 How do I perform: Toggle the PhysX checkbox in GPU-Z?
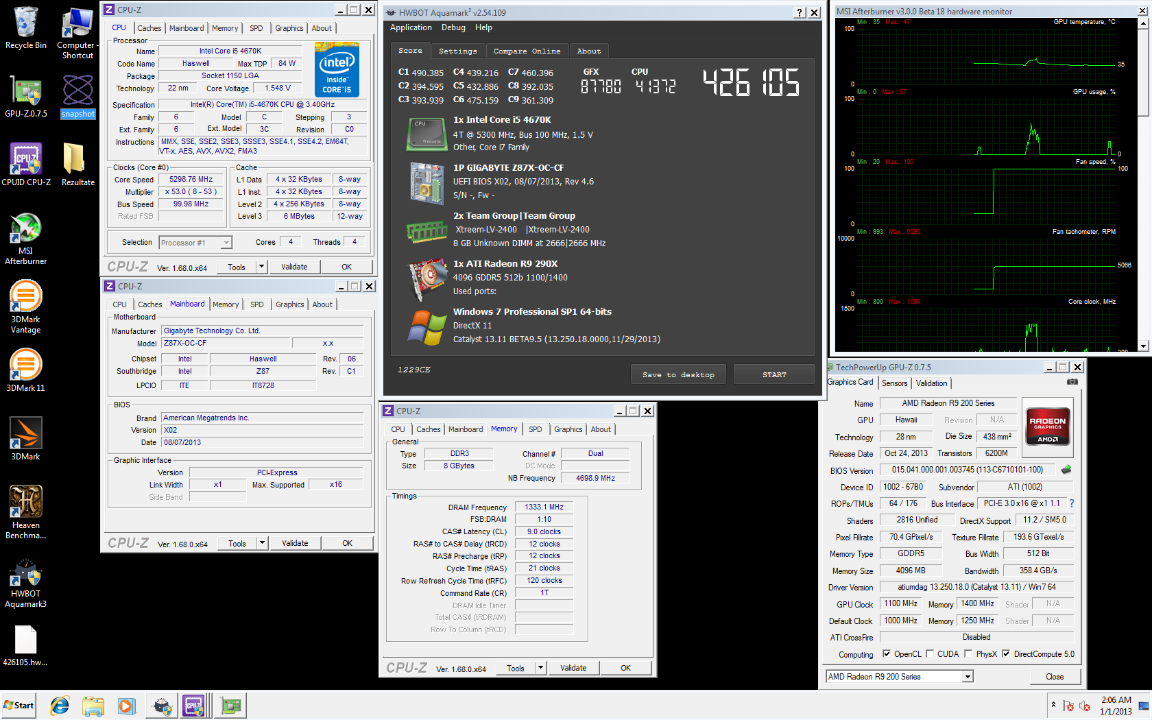(x=968, y=654)
